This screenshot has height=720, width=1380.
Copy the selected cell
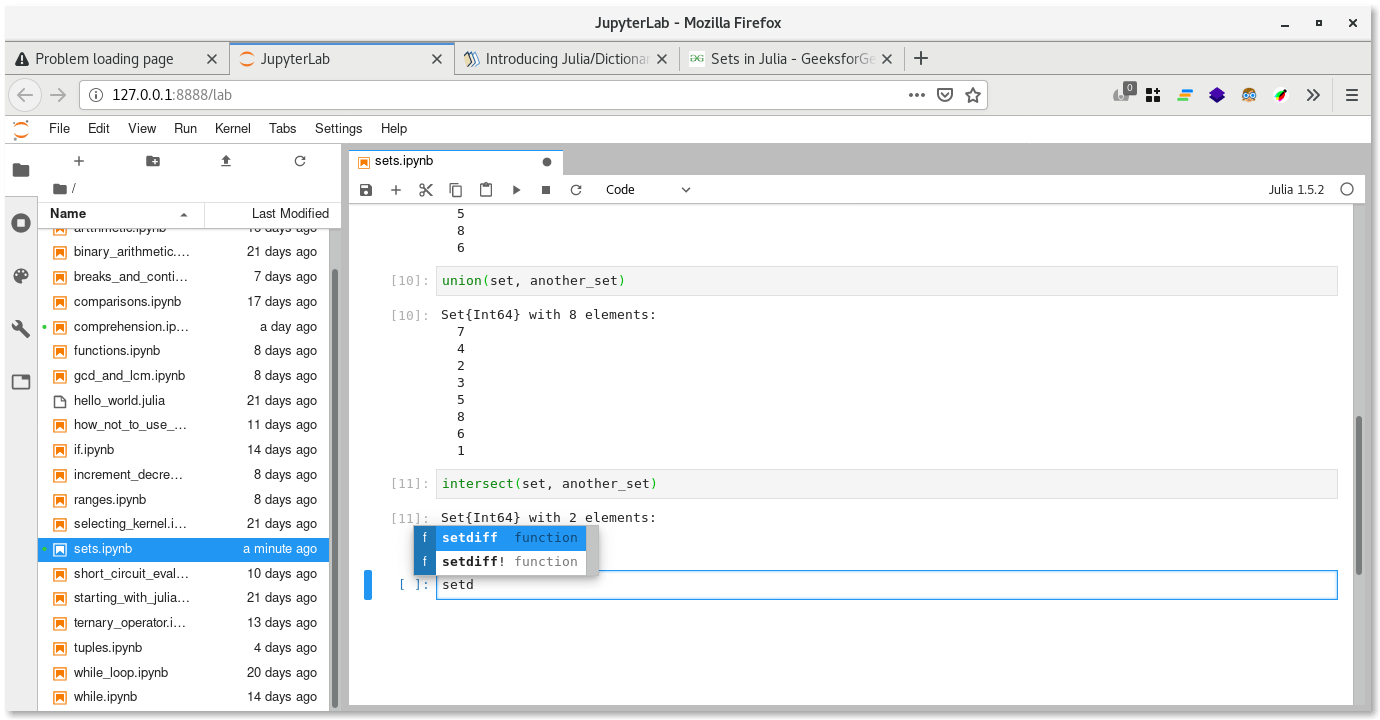455,189
